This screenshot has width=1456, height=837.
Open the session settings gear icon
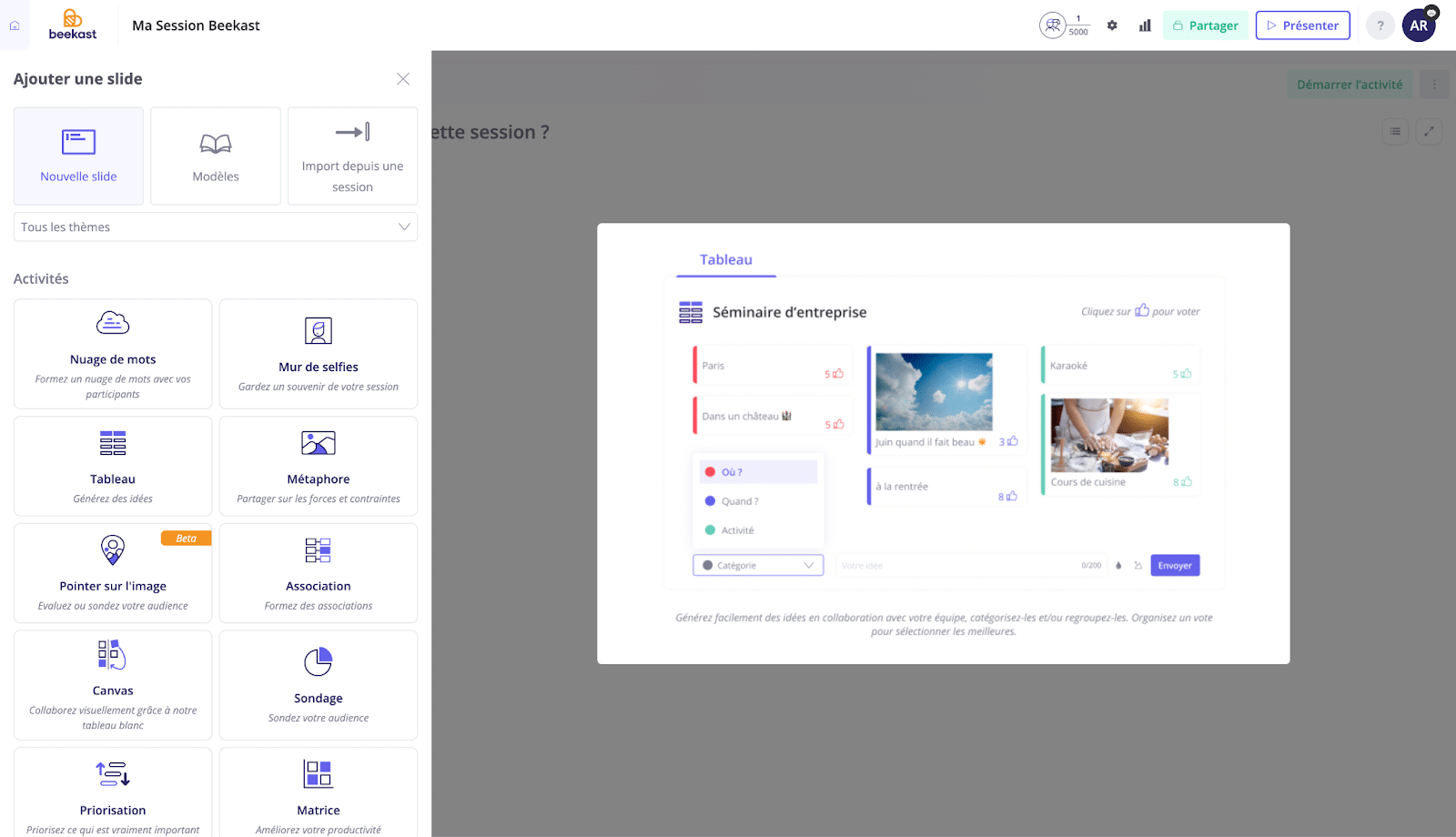pyautogui.click(x=1112, y=25)
